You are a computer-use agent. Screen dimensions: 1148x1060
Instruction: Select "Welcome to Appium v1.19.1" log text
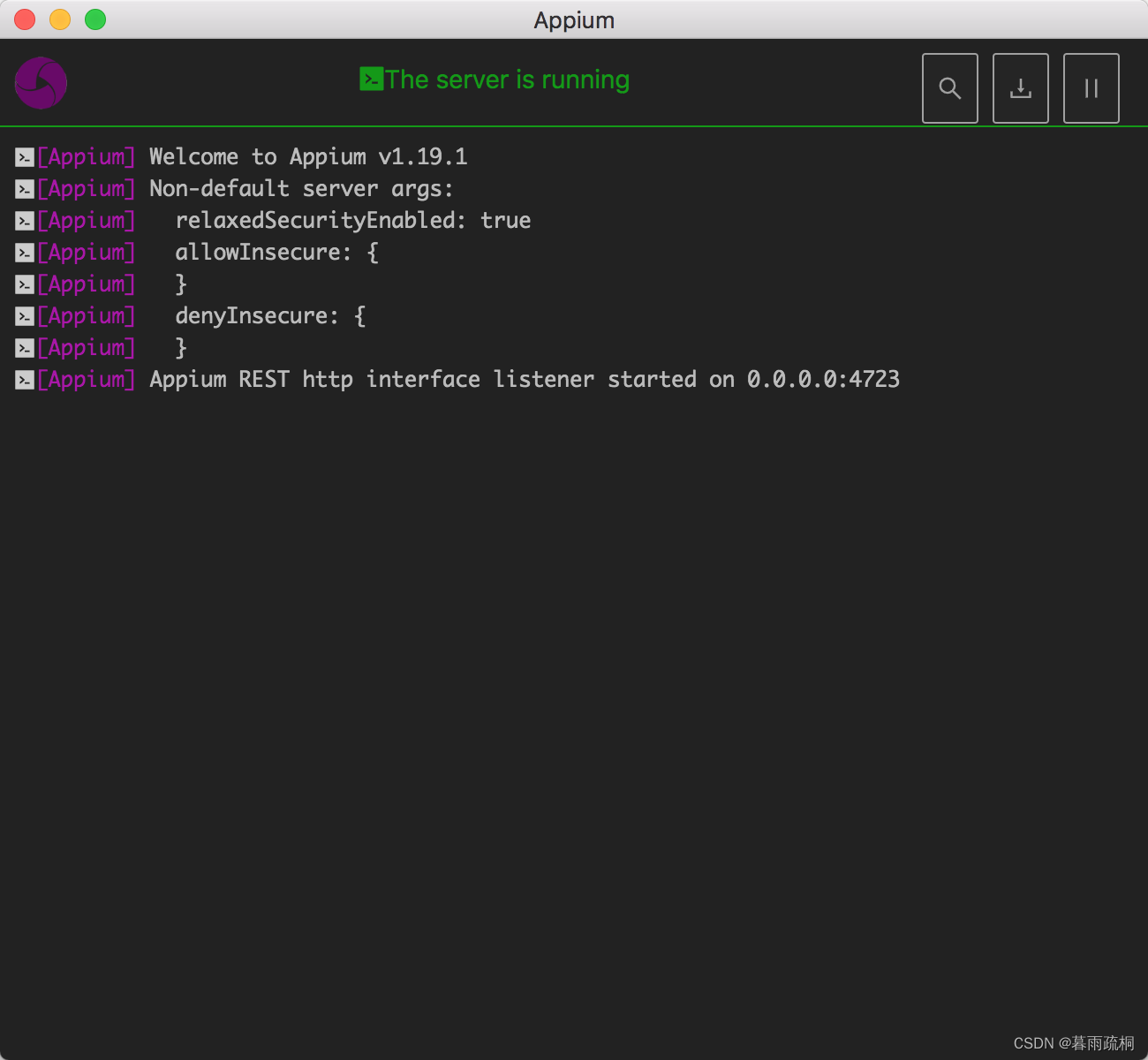[308, 157]
